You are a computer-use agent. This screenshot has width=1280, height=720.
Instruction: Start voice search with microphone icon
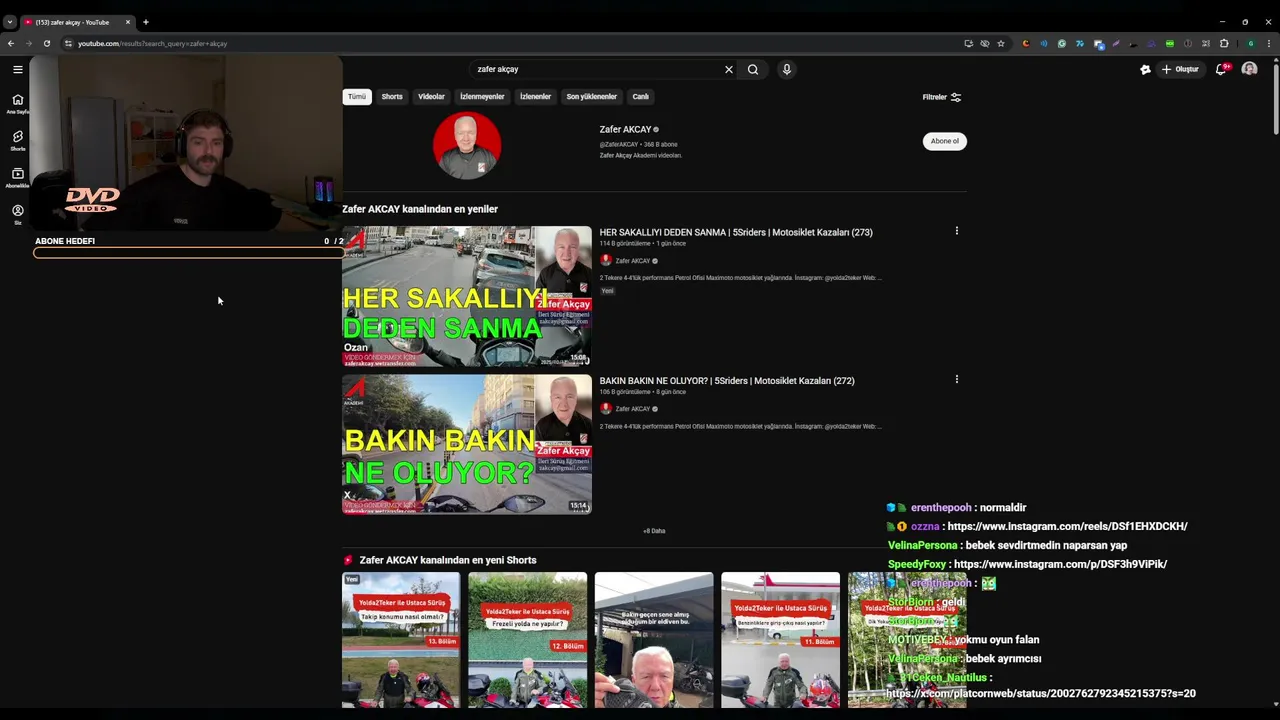click(x=787, y=69)
